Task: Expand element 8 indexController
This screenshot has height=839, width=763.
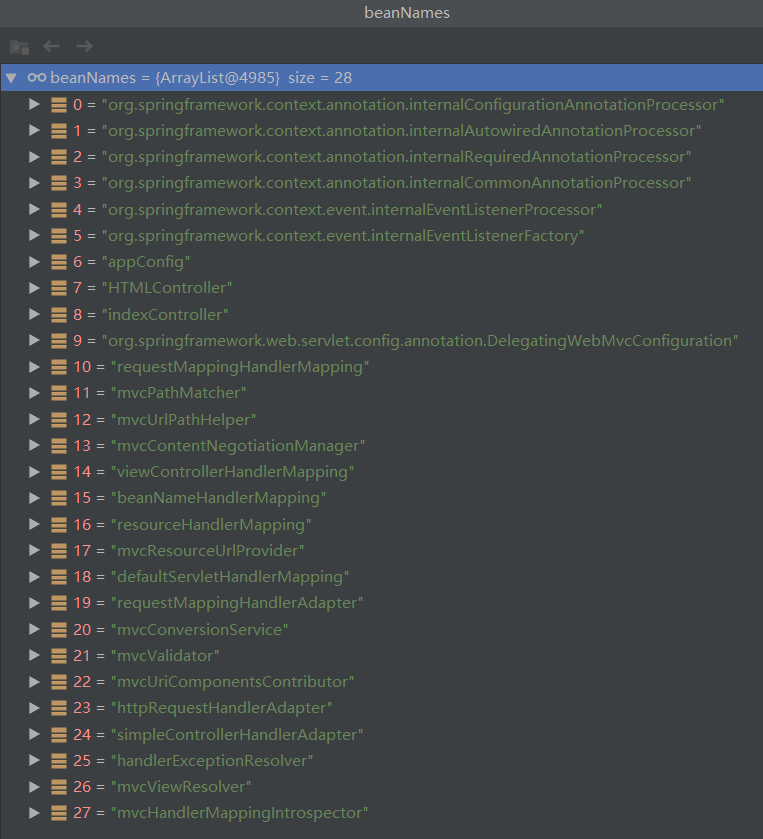Action: 34,314
